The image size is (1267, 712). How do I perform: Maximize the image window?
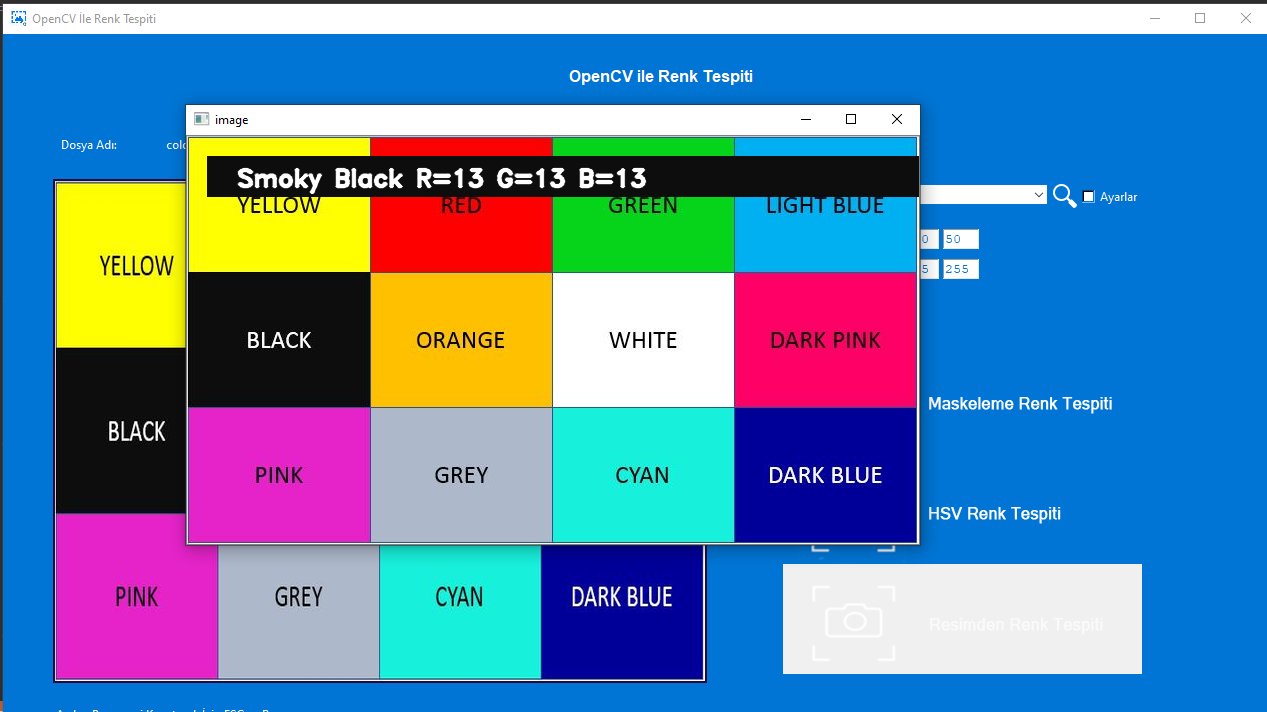click(851, 119)
